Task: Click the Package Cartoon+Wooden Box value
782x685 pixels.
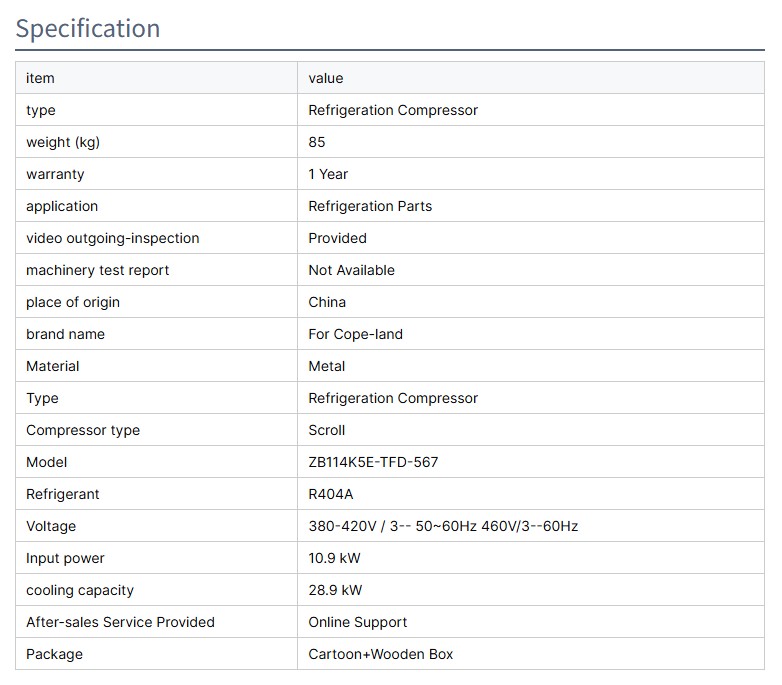Action: point(380,654)
